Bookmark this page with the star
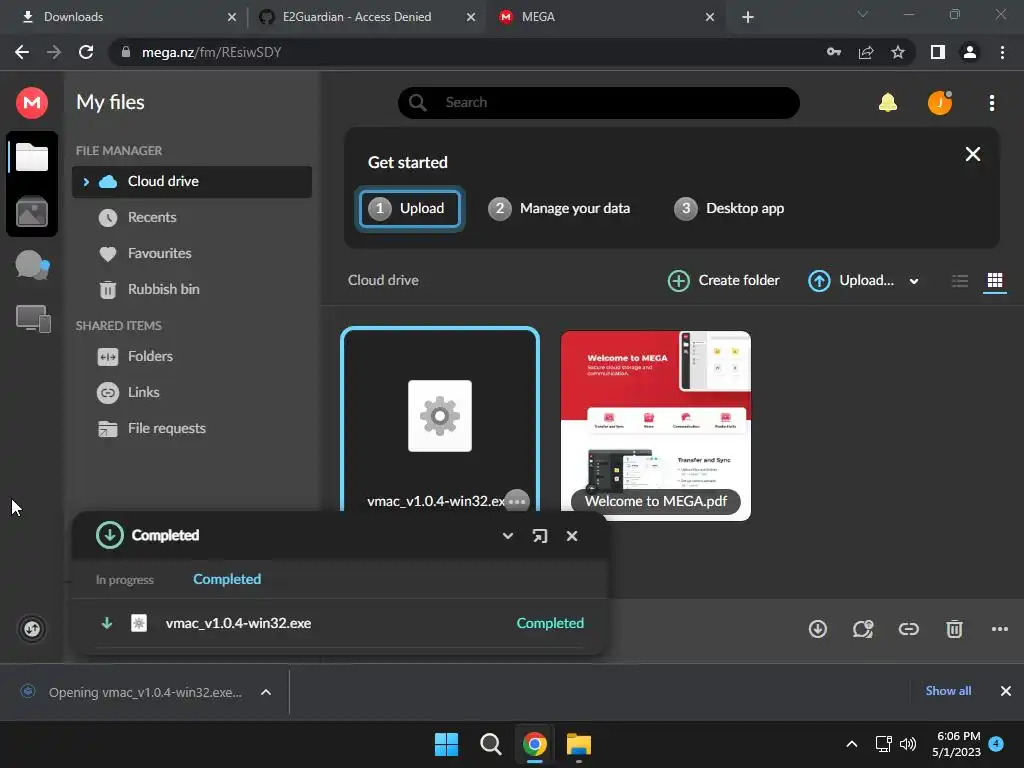Viewport: 1024px width, 768px height. (x=898, y=52)
